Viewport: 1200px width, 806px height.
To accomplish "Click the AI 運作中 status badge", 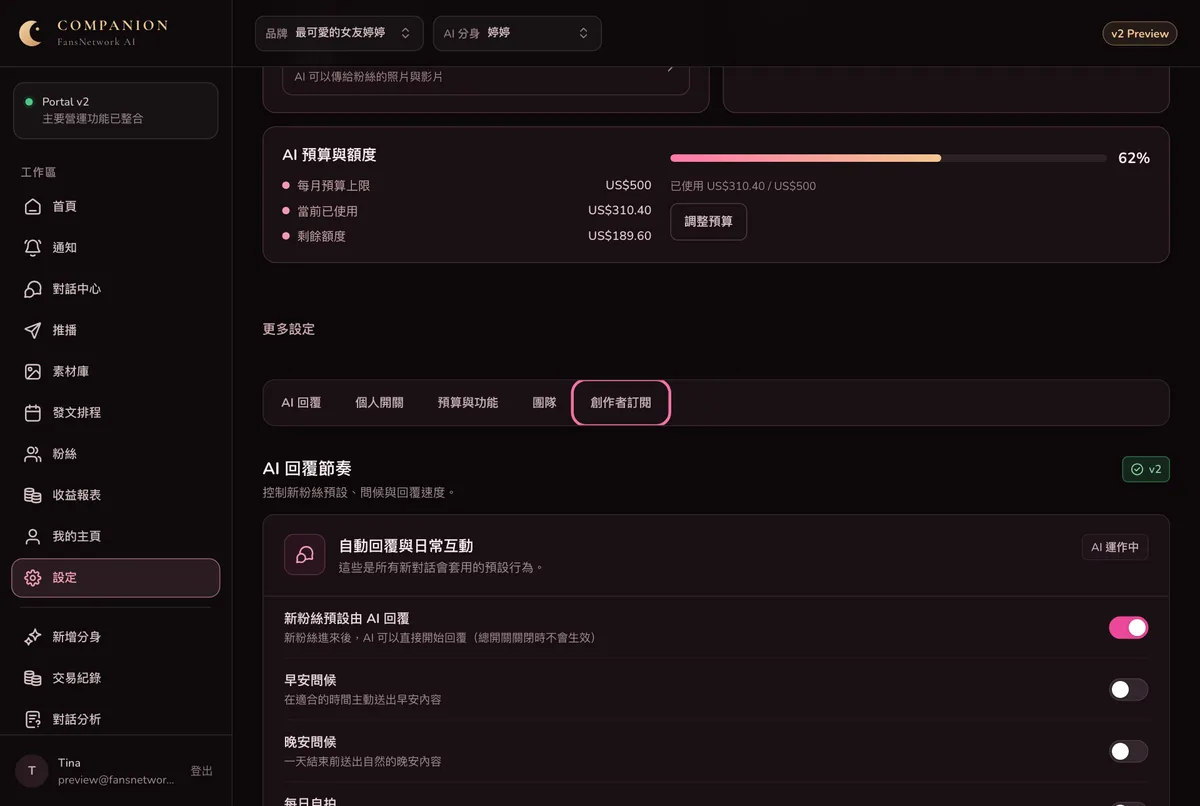I will tap(1115, 547).
